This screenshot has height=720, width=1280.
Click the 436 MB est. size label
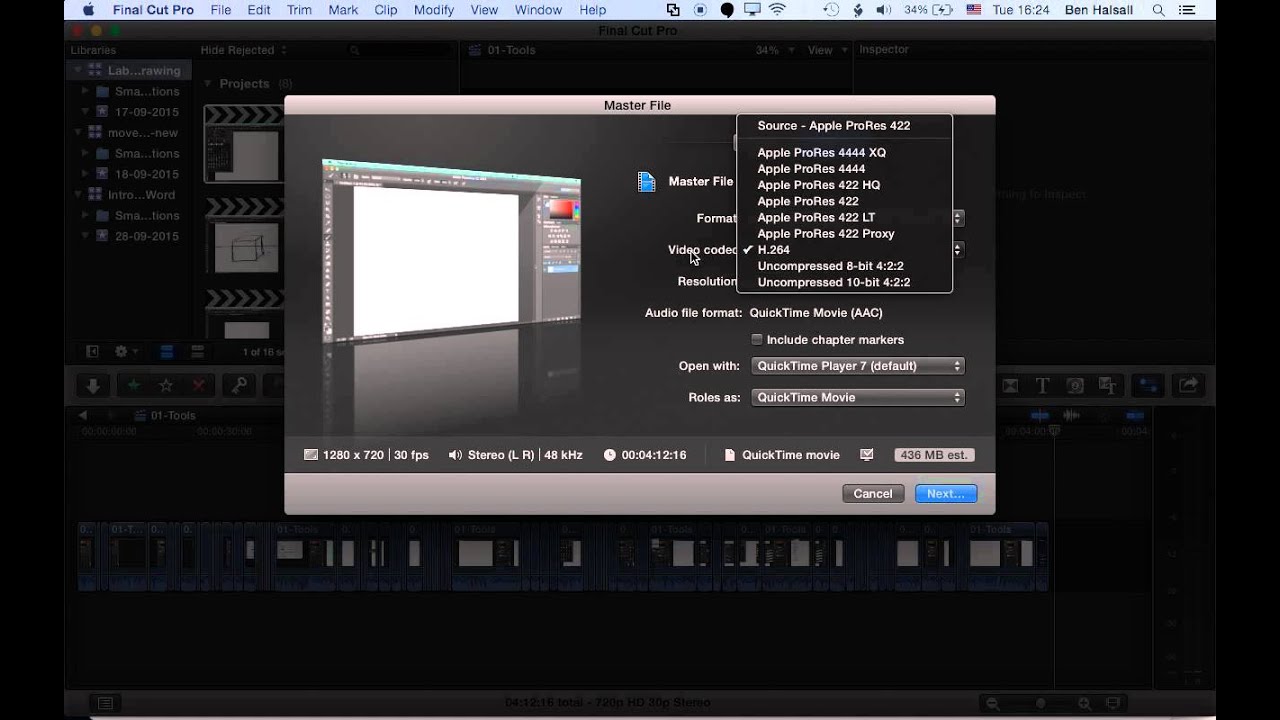point(934,455)
